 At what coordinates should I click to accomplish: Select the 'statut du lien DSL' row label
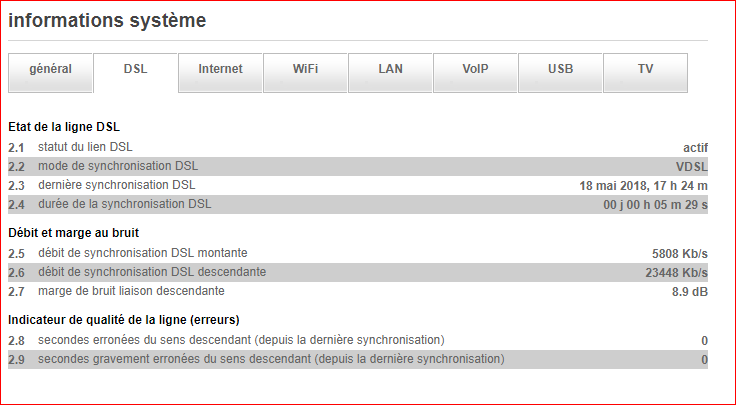click(x=85, y=147)
